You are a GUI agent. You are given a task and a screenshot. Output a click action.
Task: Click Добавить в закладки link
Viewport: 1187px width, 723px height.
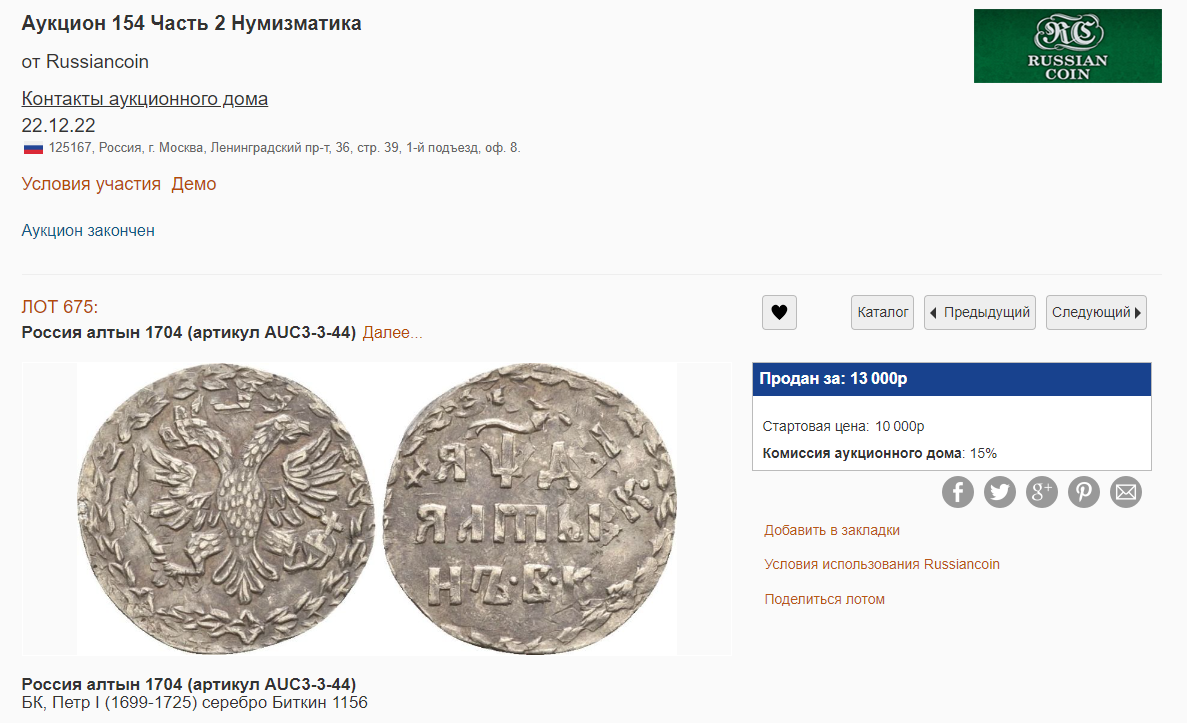click(832, 530)
